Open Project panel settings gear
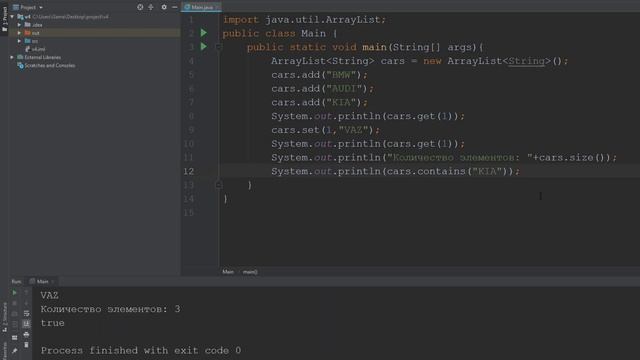This screenshot has width=640, height=360. coord(164,7)
